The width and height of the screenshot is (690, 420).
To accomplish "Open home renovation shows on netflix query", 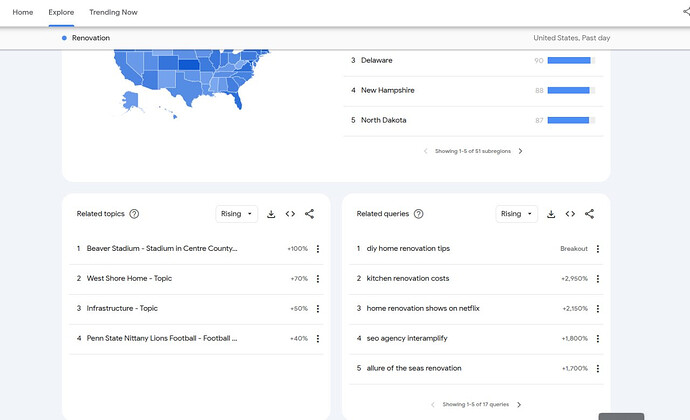I will (423, 308).
